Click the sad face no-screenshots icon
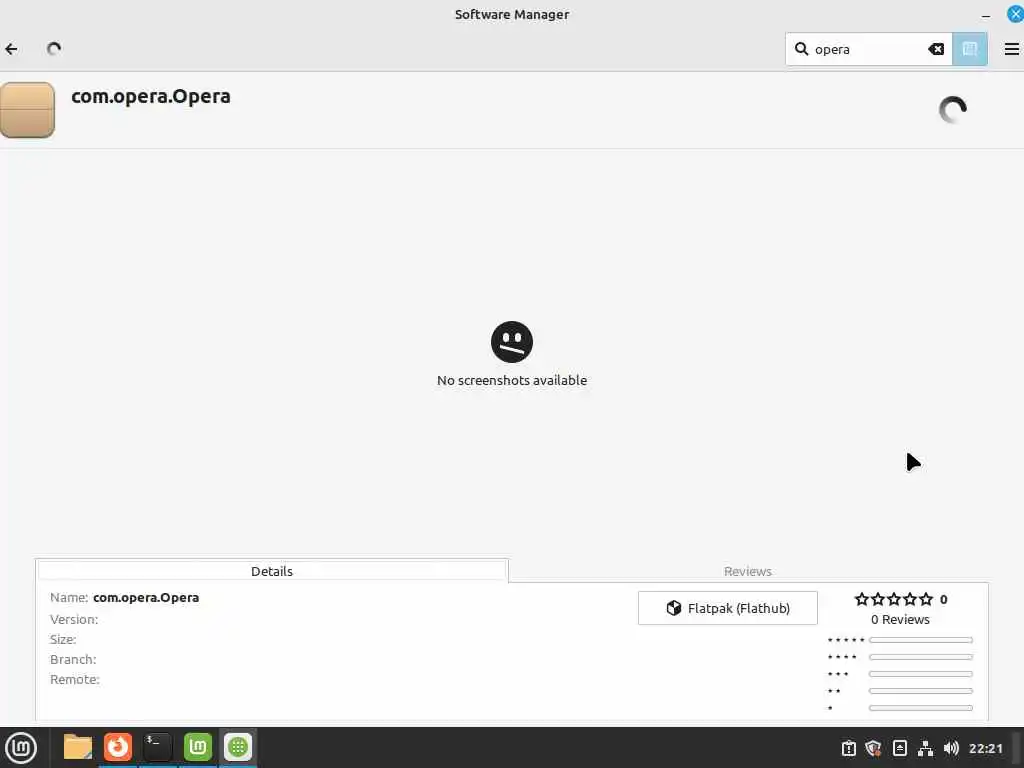Screen dimensions: 1024x768 [511, 342]
